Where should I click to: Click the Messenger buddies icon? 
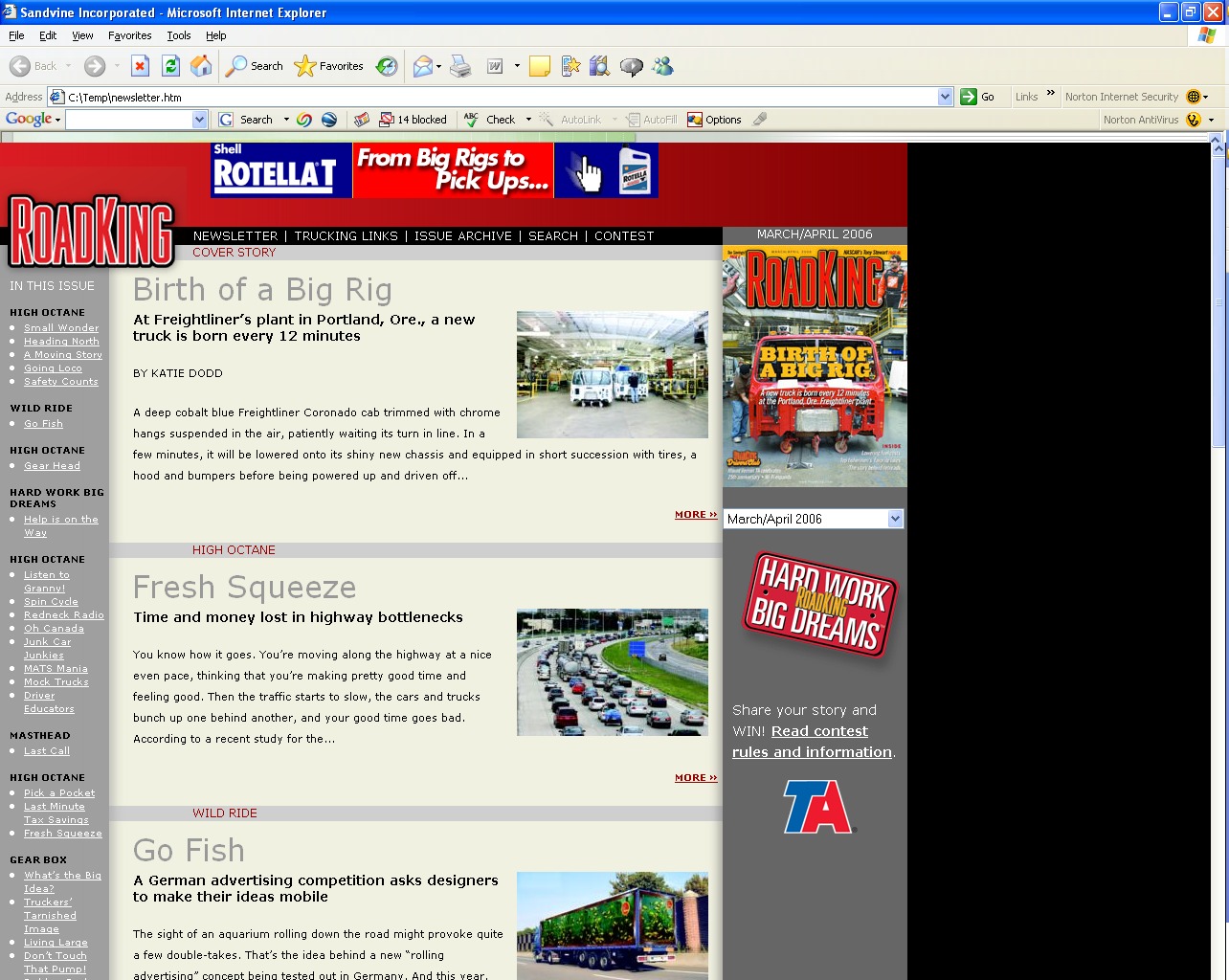pyautogui.click(x=662, y=66)
